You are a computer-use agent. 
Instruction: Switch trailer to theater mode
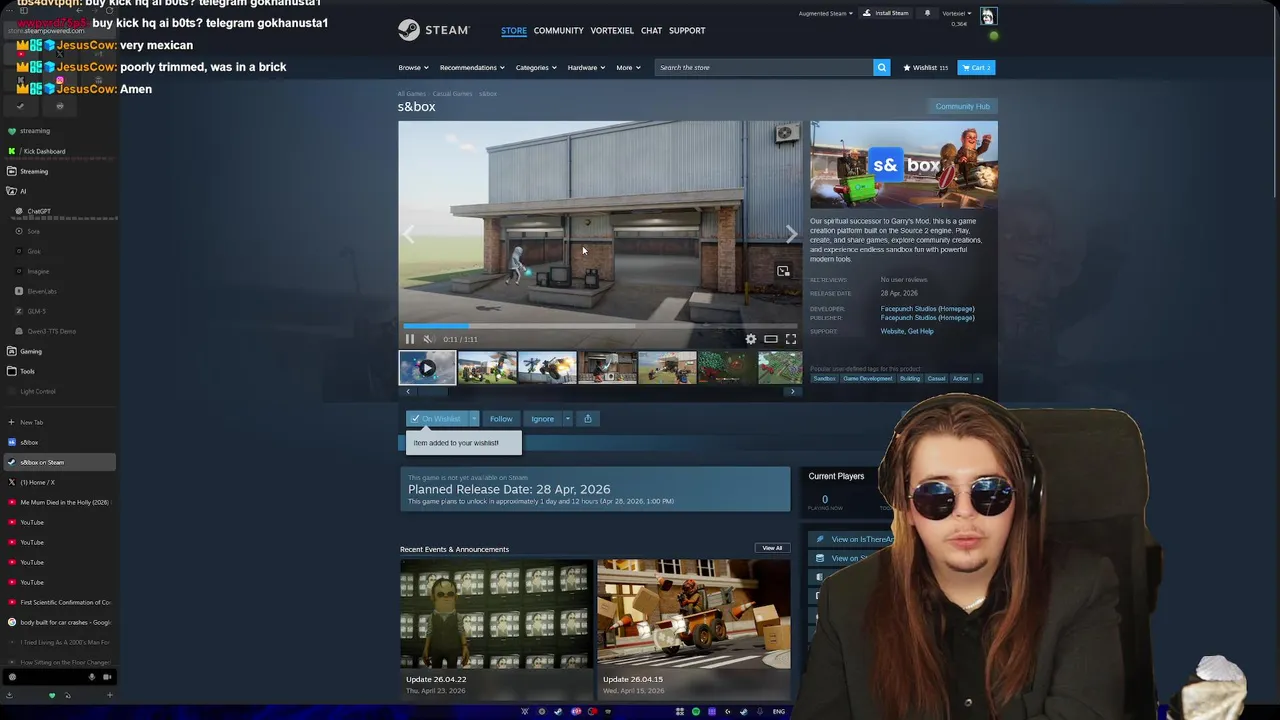(771, 339)
